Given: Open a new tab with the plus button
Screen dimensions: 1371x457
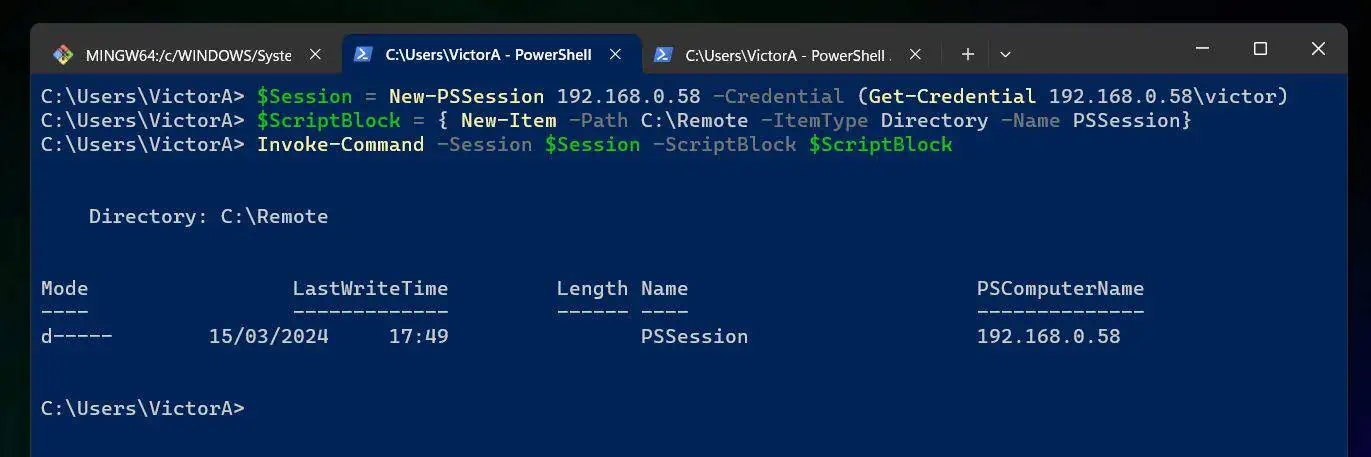Looking at the screenshot, I should 967,54.
